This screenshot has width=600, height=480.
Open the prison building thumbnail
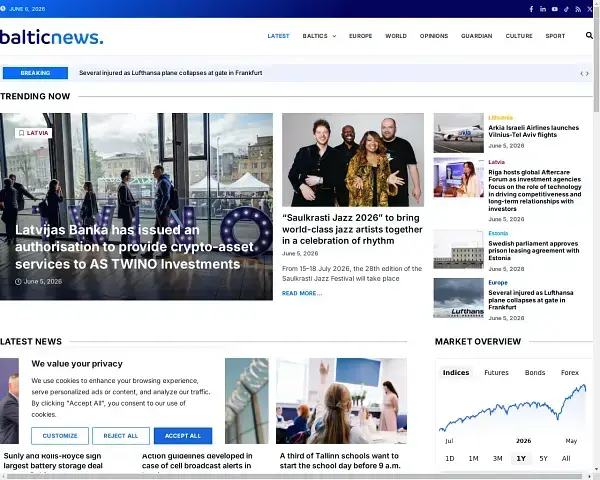click(x=458, y=249)
